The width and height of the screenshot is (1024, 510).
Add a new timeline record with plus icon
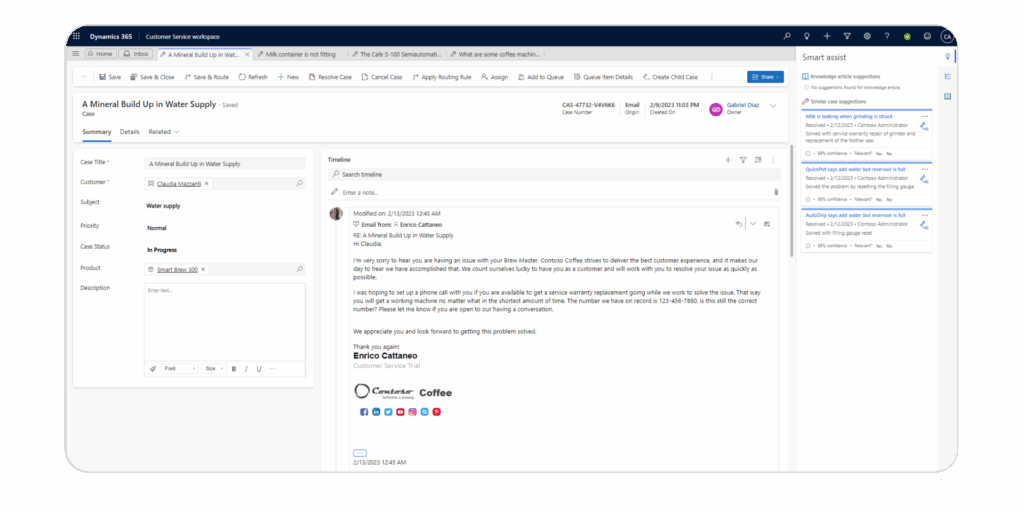tap(728, 159)
